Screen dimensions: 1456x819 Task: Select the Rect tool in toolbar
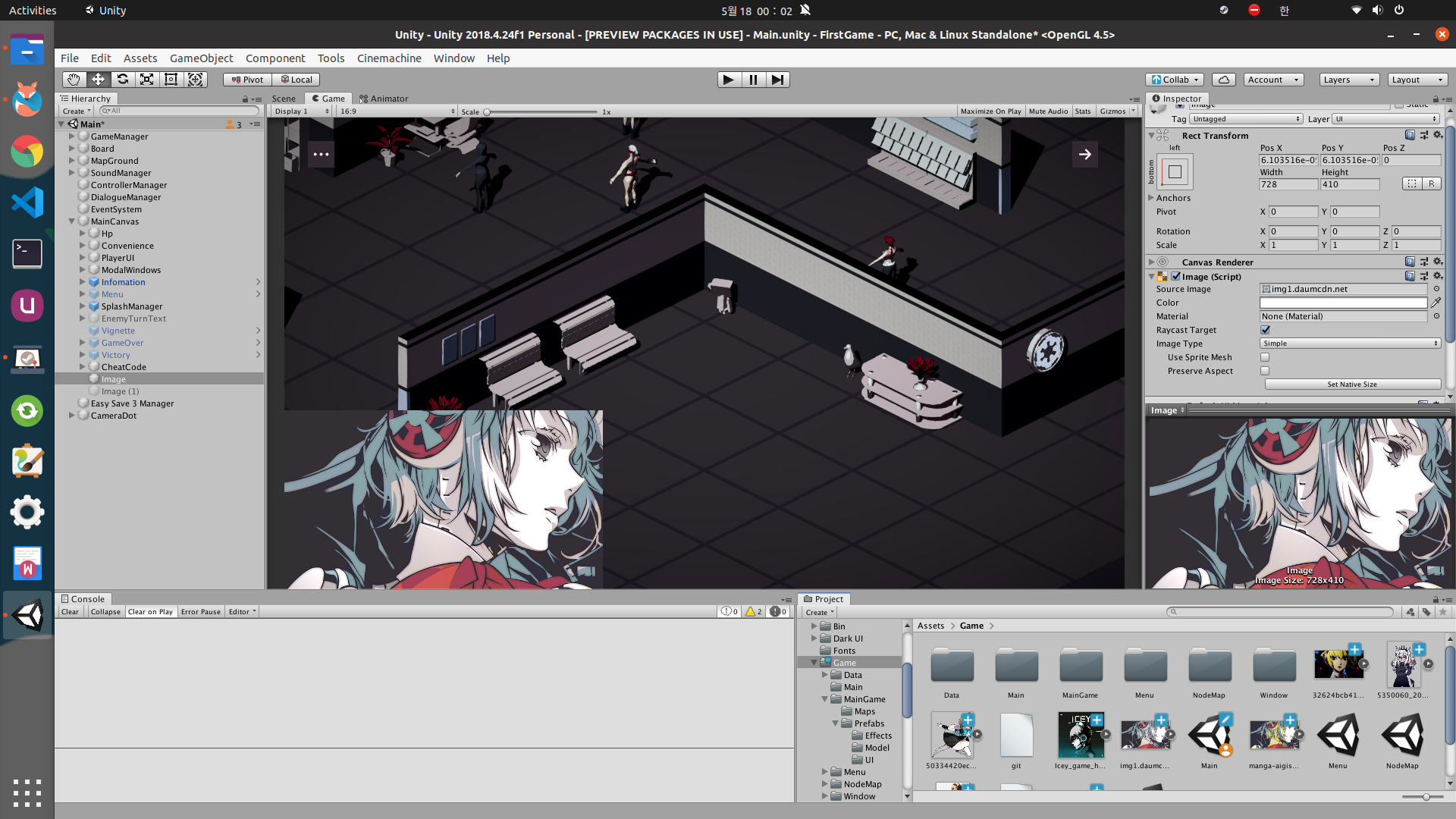(171, 80)
